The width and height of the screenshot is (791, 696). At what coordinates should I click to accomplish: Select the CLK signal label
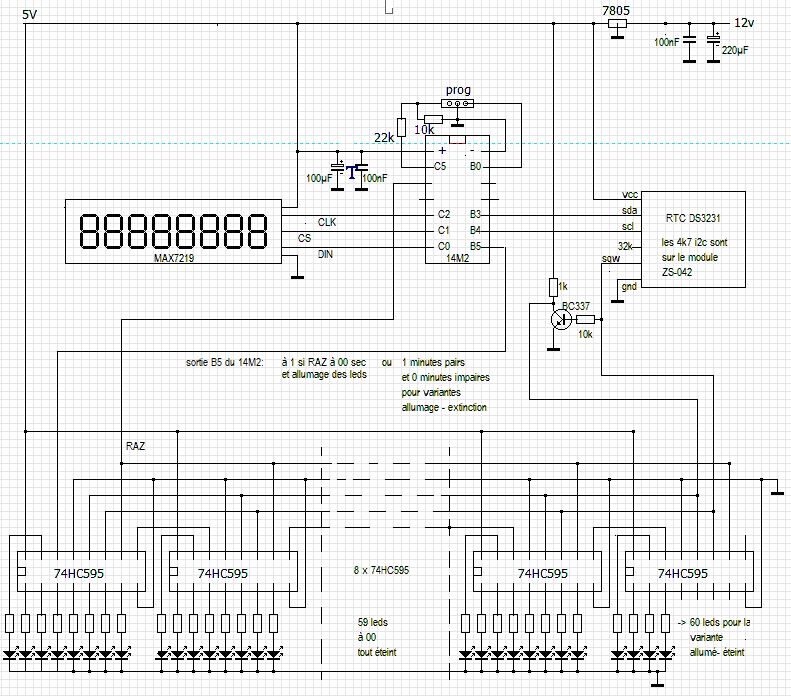click(x=327, y=222)
